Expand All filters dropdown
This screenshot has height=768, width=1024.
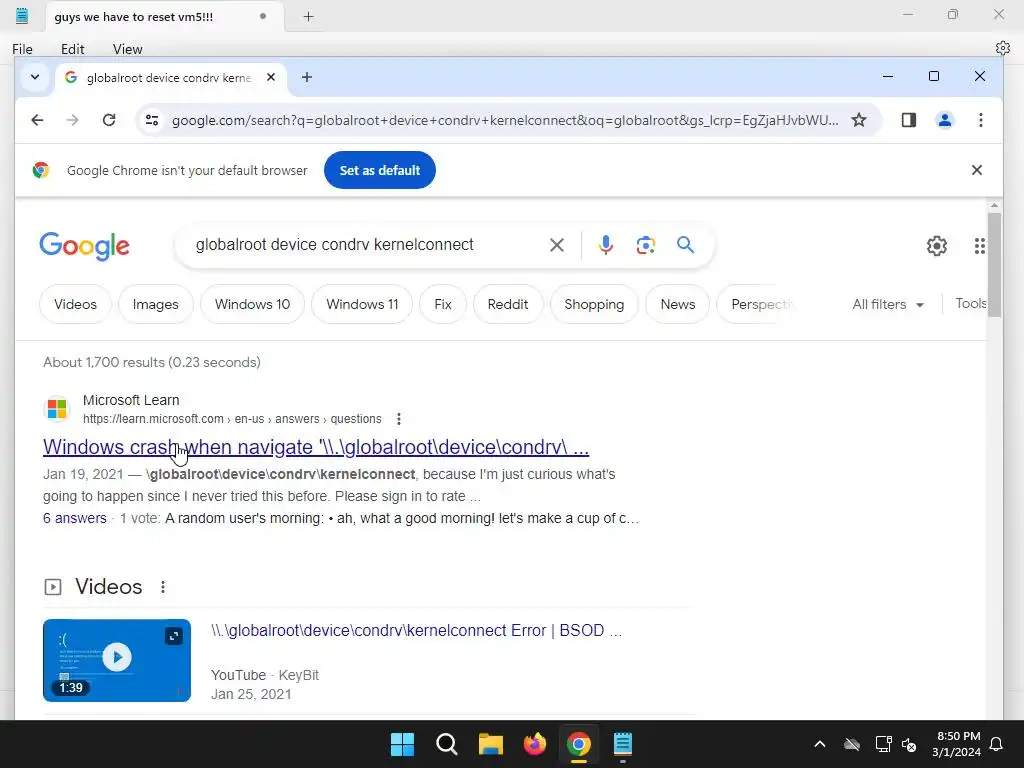pos(888,304)
